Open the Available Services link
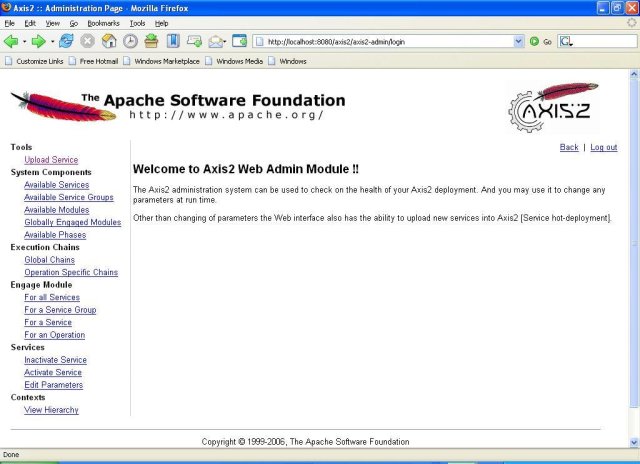 coord(56,185)
